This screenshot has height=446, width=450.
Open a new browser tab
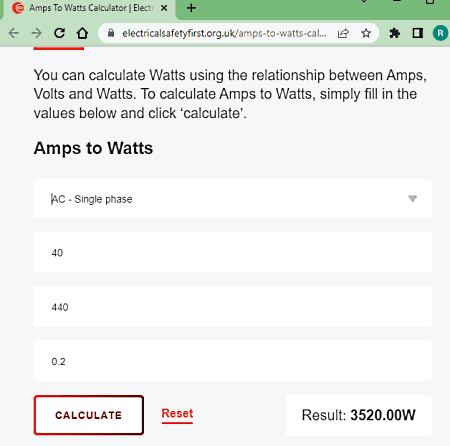191,8
